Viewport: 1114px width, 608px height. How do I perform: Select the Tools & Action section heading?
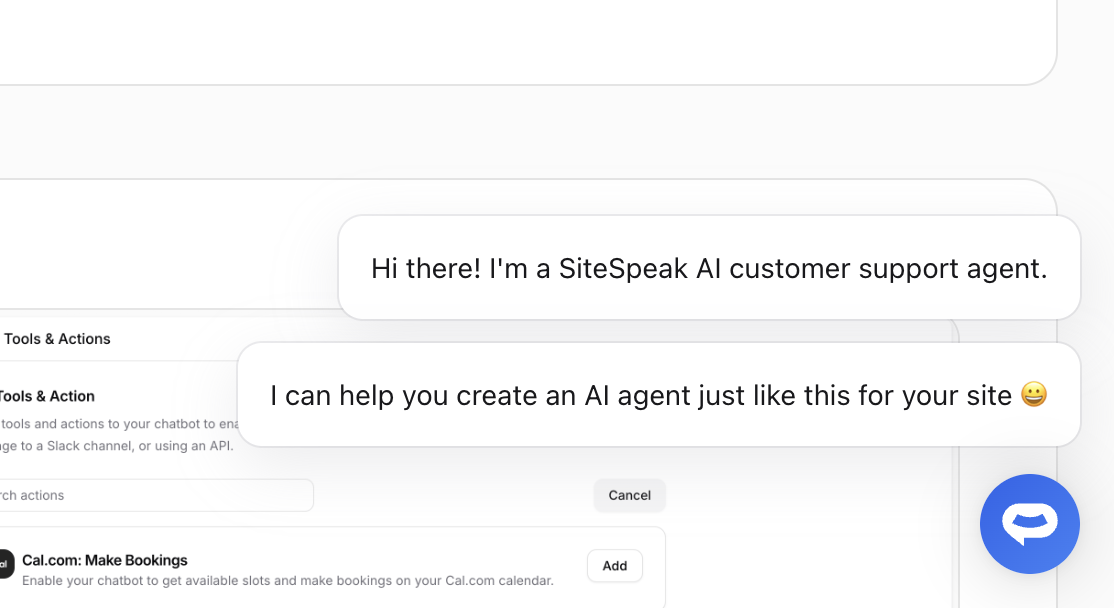coord(47,396)
